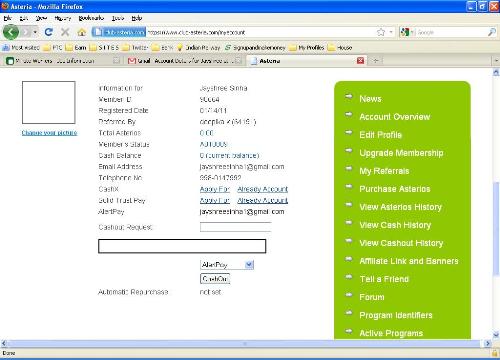Open the Help menu

pyautogui.click(x=137, y=18)
